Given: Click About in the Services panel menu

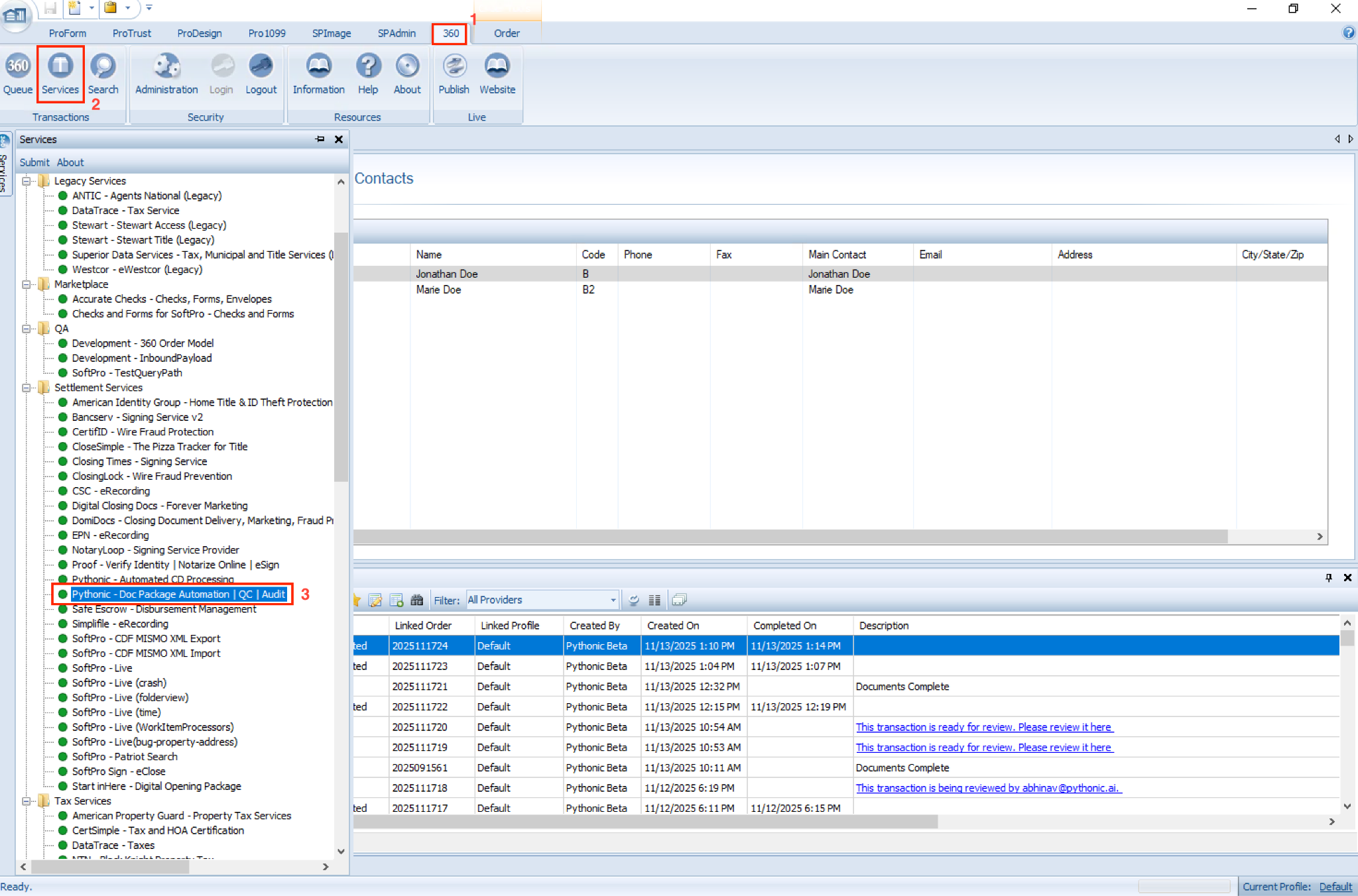Looking at the screenshot, I should coord(70,162).
